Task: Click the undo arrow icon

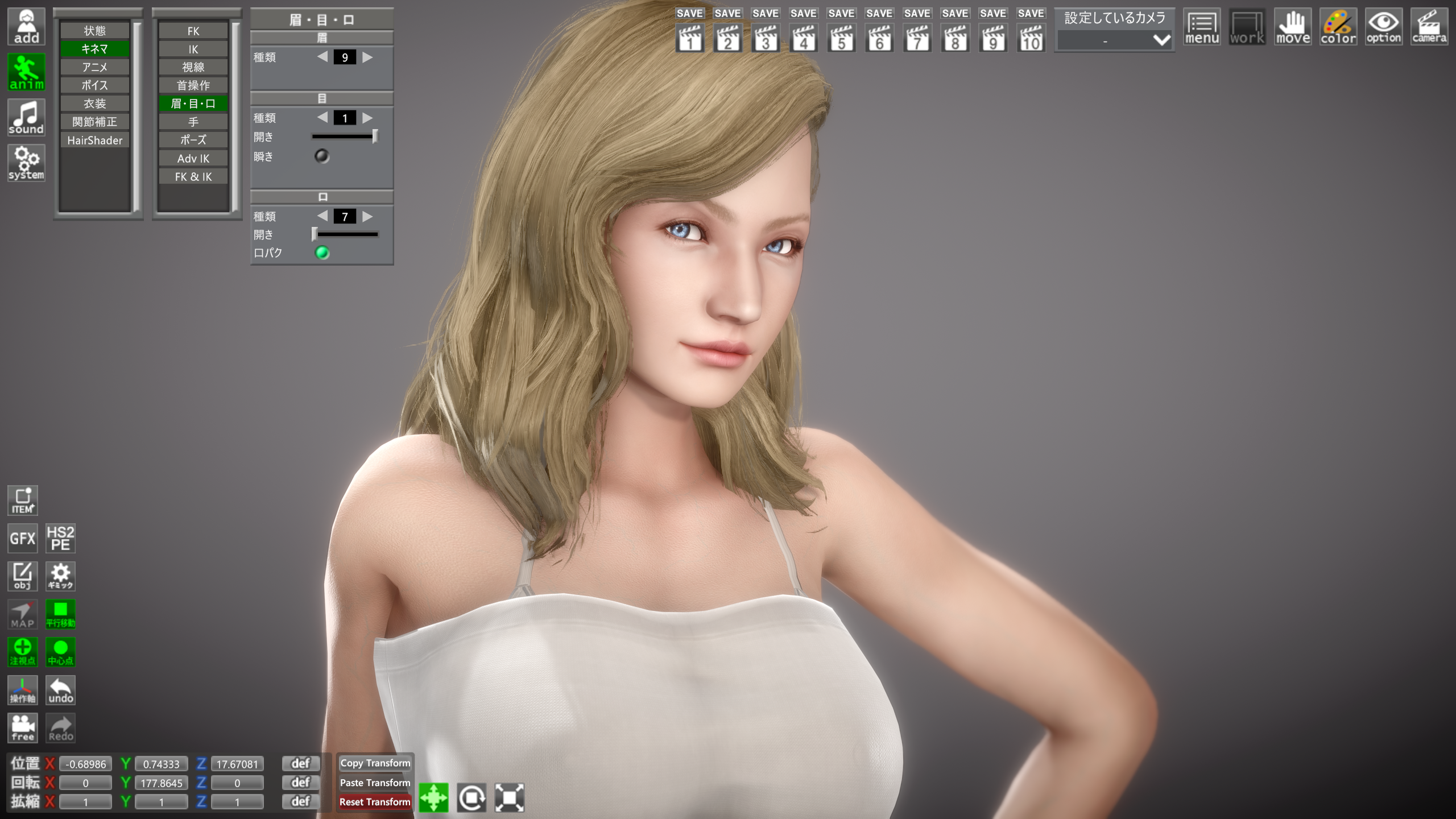Action: [x=60, y=690]
